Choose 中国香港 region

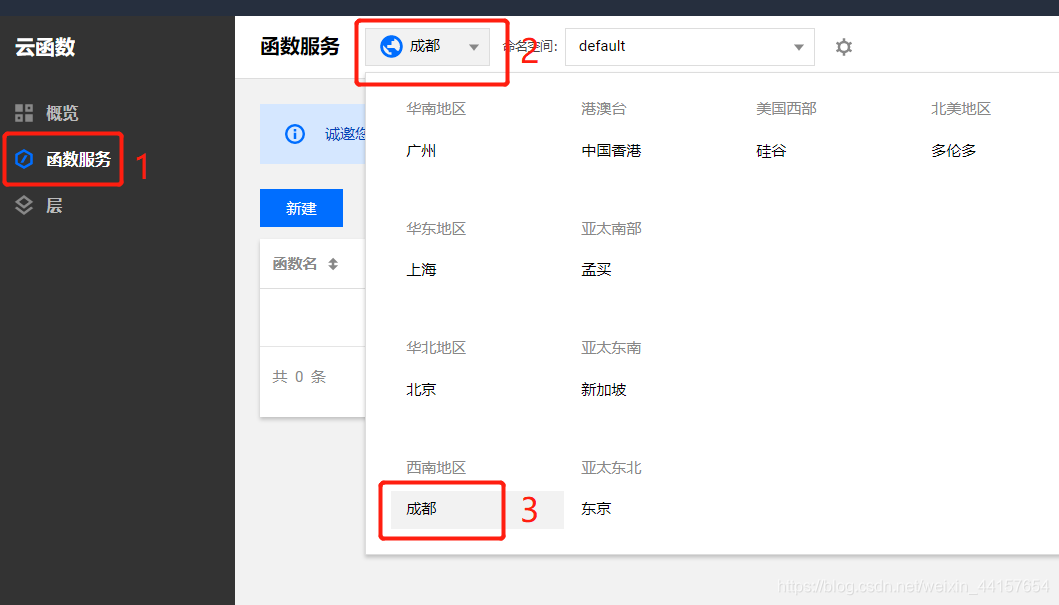(x=611, y=151)
